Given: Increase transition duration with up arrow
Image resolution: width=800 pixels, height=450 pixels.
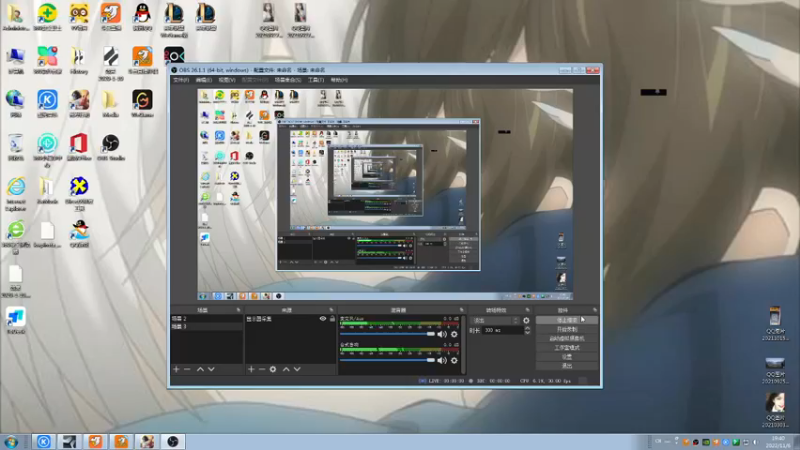Looking at the screenshot, I should point(527,329).
